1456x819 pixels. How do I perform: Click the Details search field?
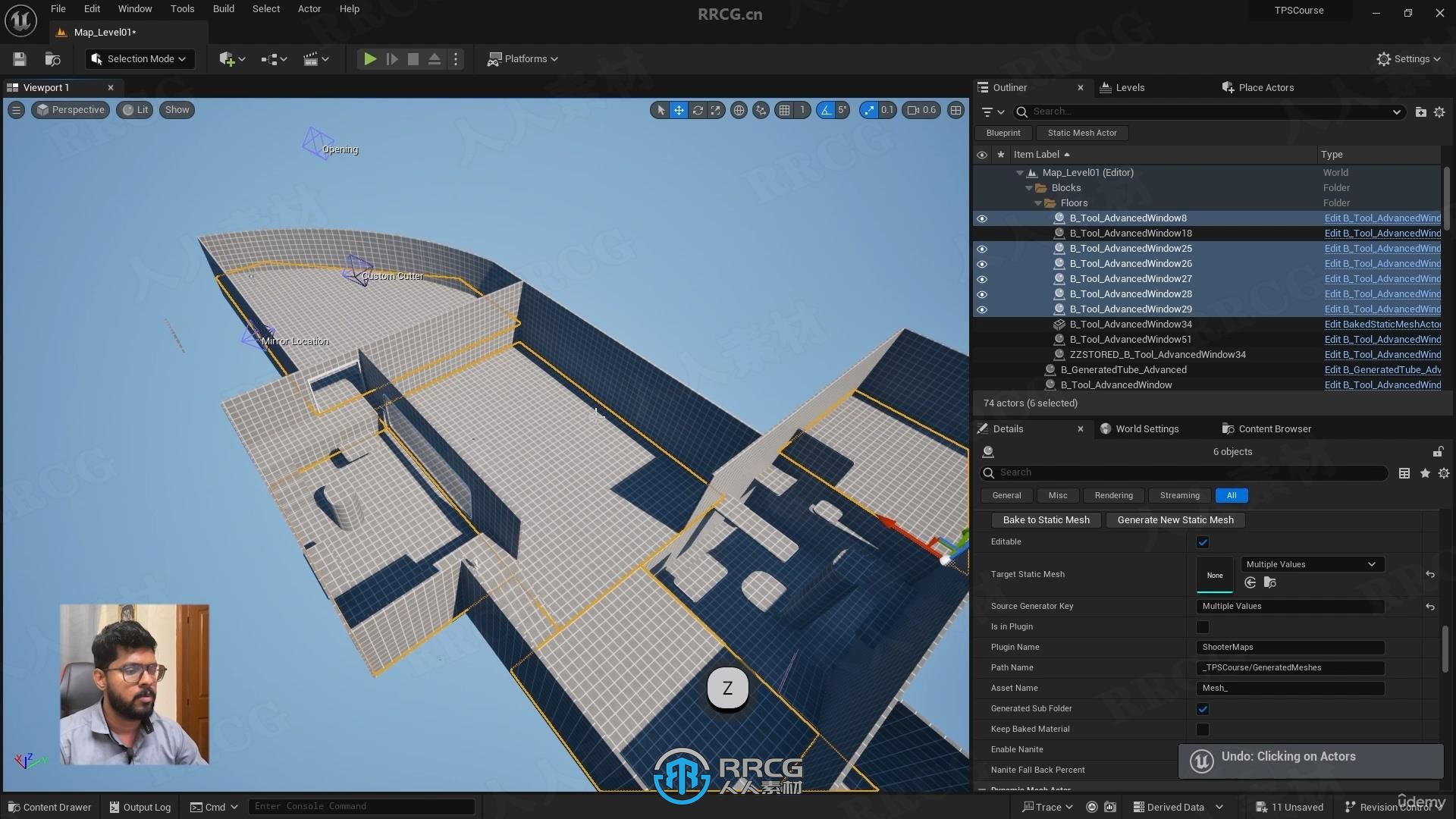(1185, 473)
